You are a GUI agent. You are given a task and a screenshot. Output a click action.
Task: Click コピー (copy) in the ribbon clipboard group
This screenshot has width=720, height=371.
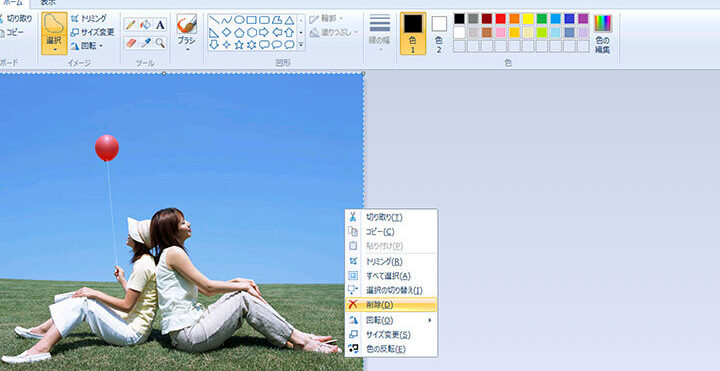pyautogui.click(x=12, y=33)
